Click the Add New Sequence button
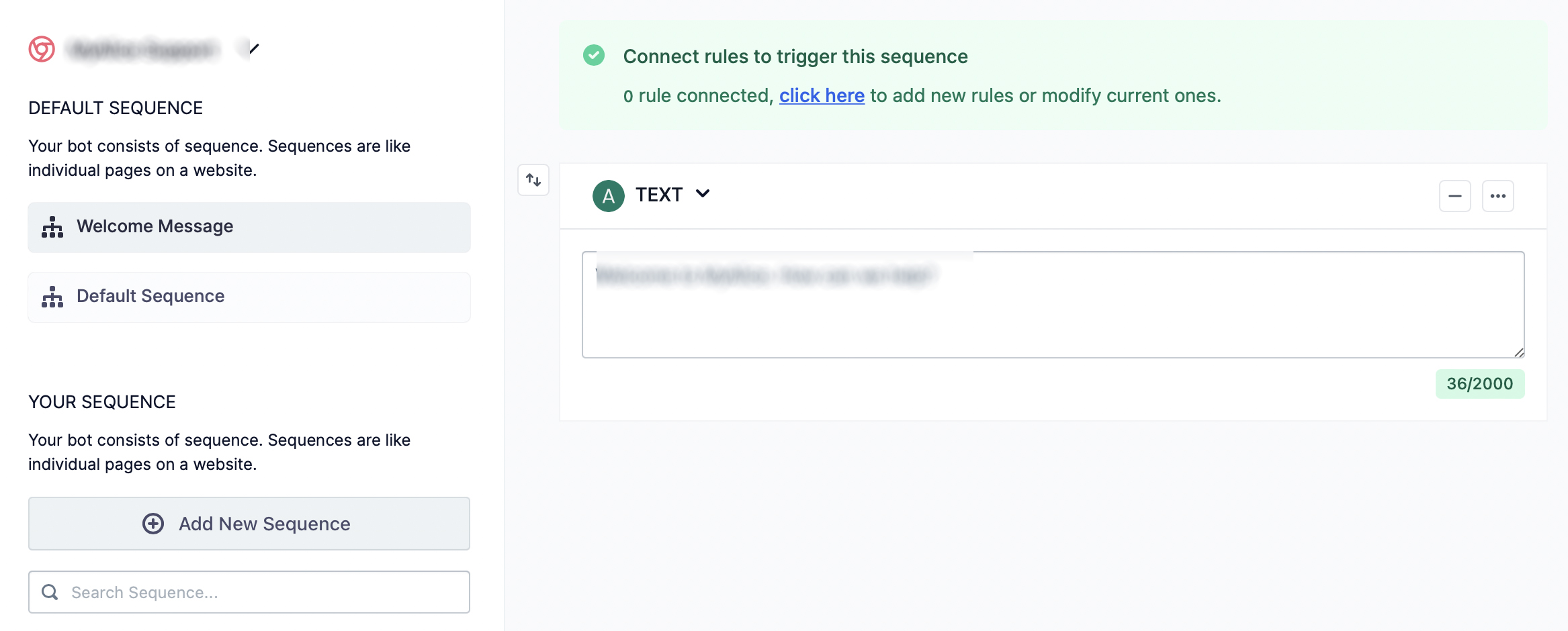 pos(249,524)
